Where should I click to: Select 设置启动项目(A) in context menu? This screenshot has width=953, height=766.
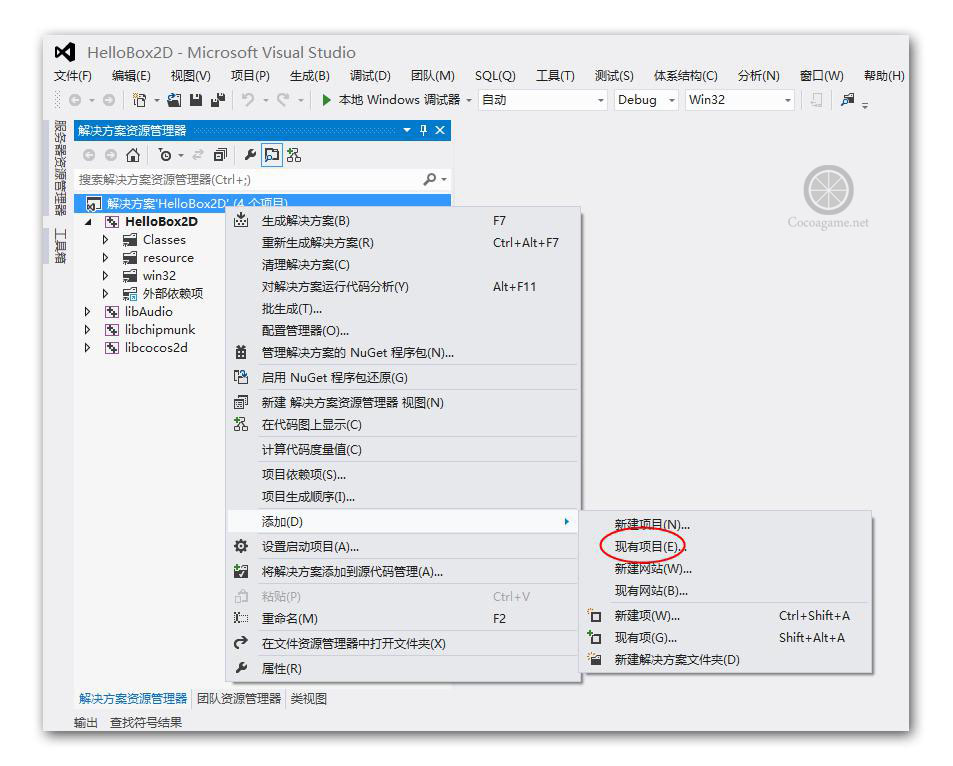click(404, 547)
